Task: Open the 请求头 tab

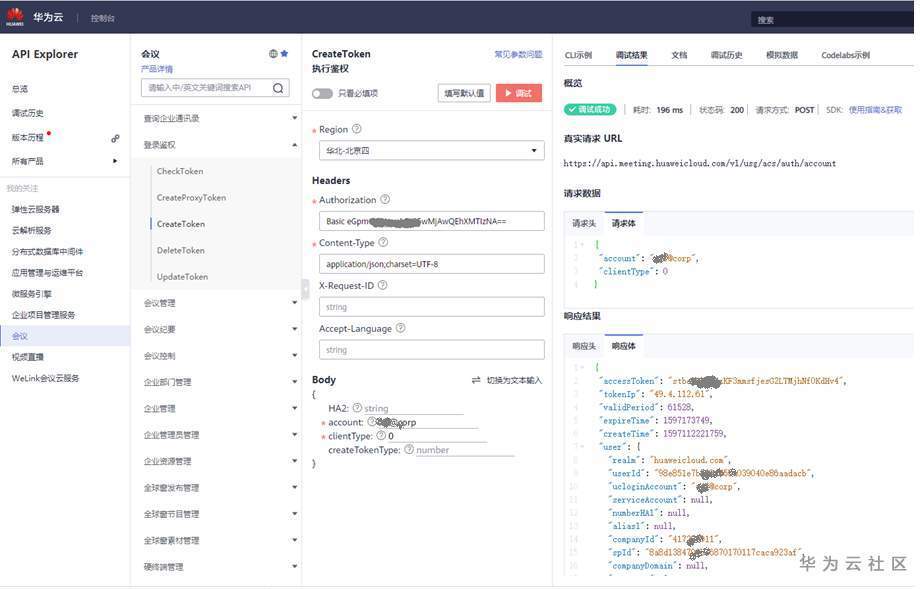Action: click(584, 224)
